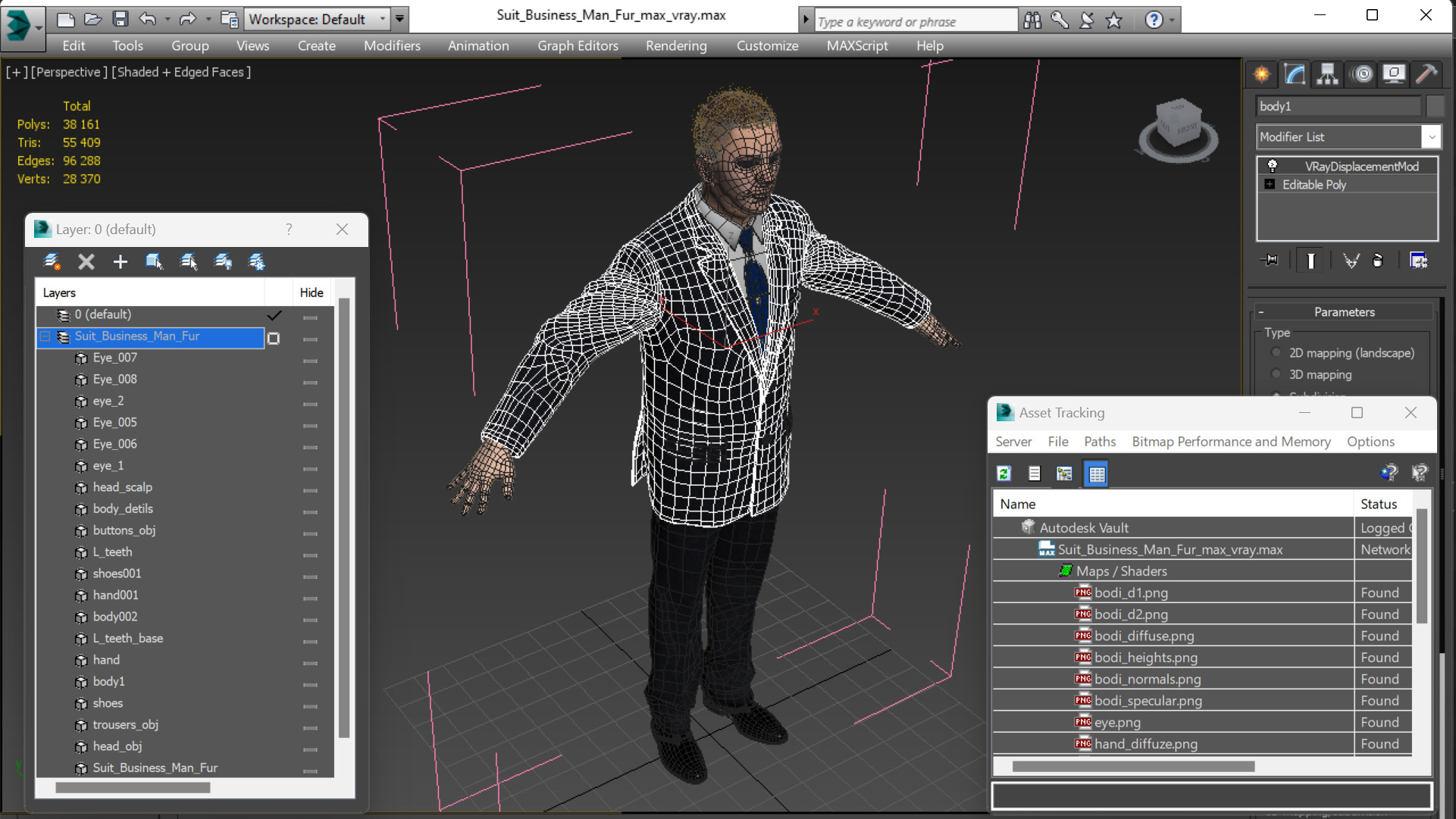
Task: Open a file using the folder icon
Action: click(92, 19)
